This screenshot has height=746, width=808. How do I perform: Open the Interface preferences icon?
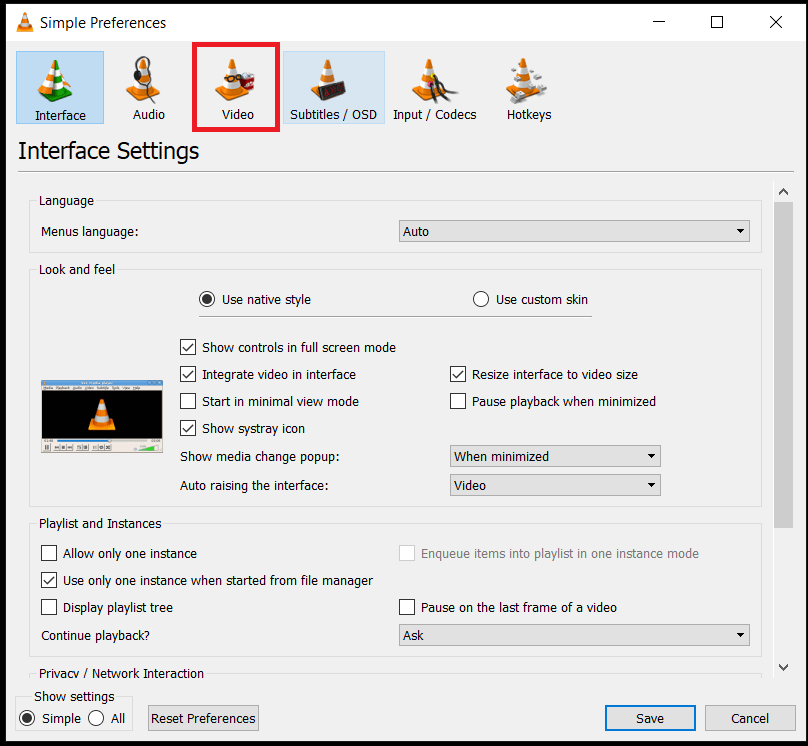[x=59, y=87]
